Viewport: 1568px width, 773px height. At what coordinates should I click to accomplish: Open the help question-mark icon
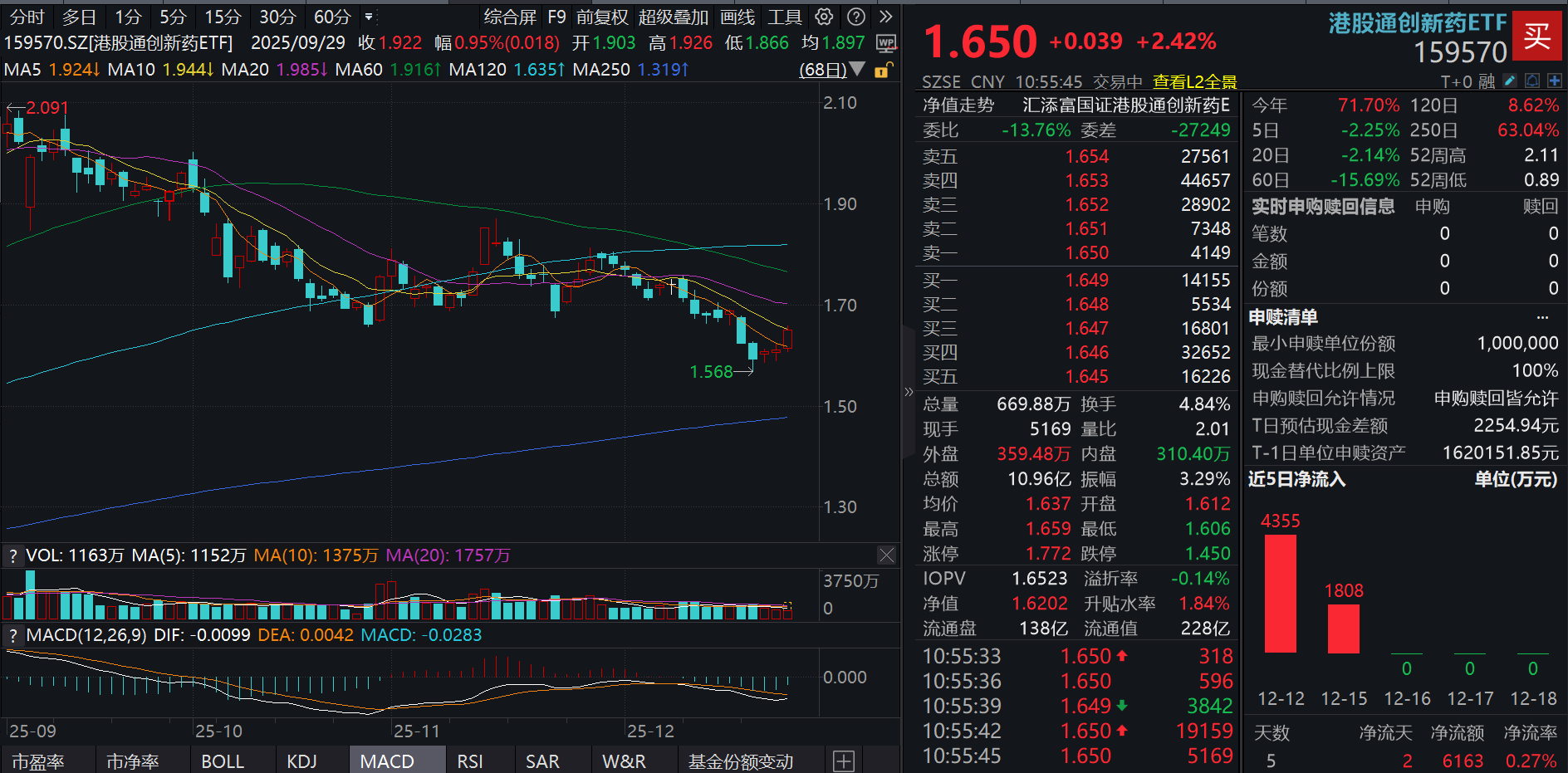click(855, 16)
